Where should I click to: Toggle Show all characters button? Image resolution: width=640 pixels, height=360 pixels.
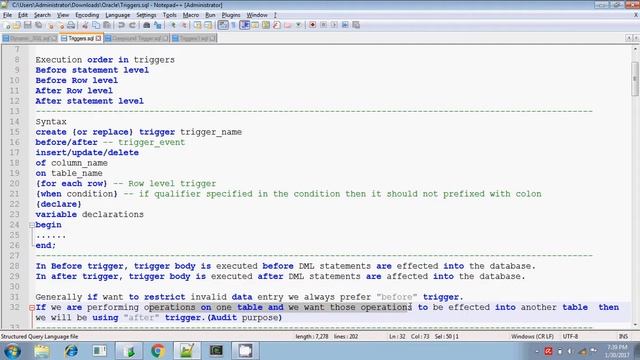[234, 25]
